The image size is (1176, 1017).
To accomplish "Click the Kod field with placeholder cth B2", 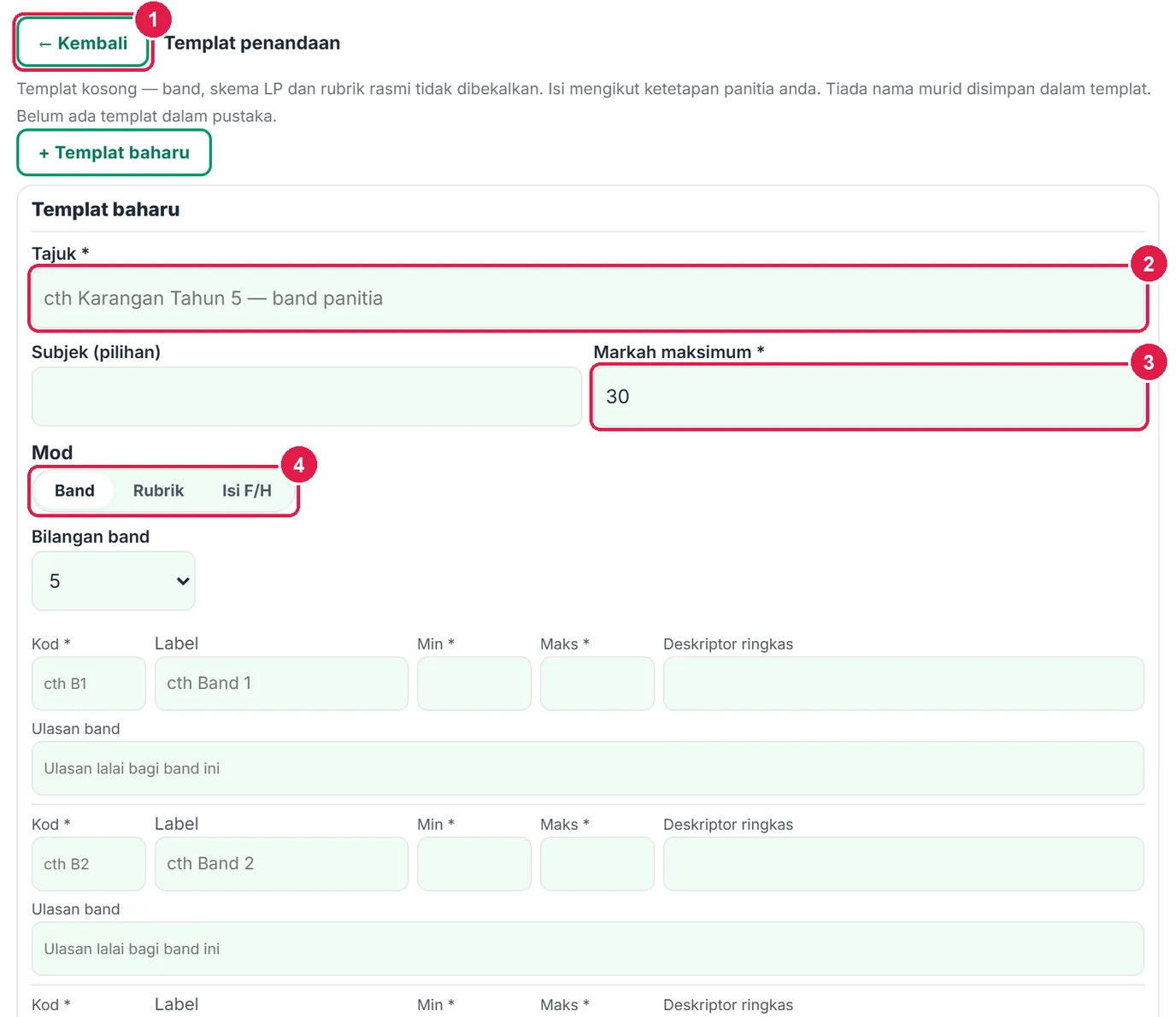I will click(x=89, y=864).
